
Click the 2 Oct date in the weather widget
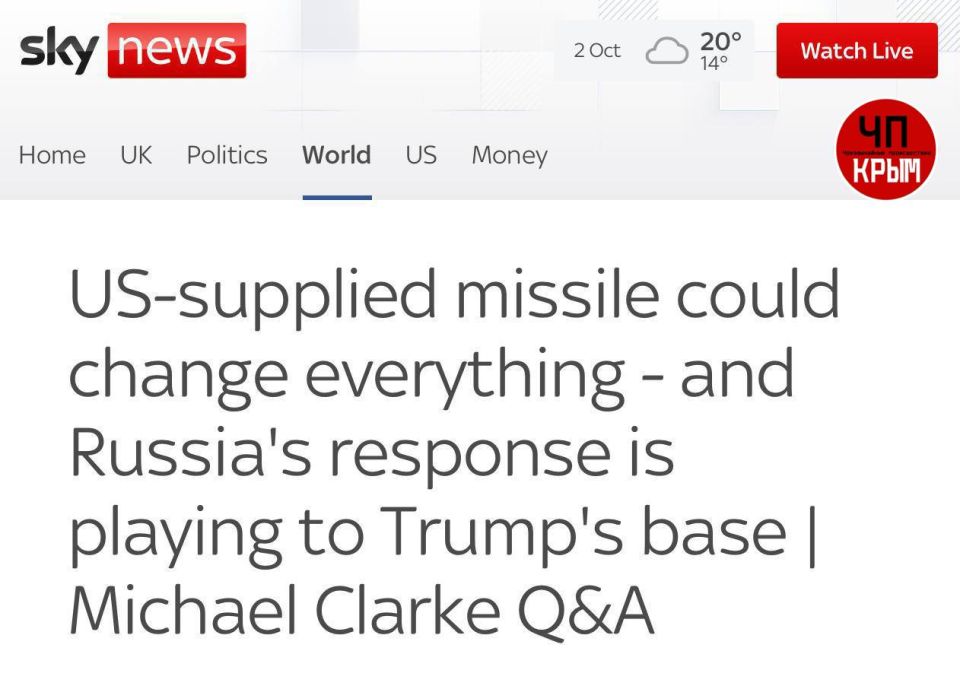[x=596, y=50]
